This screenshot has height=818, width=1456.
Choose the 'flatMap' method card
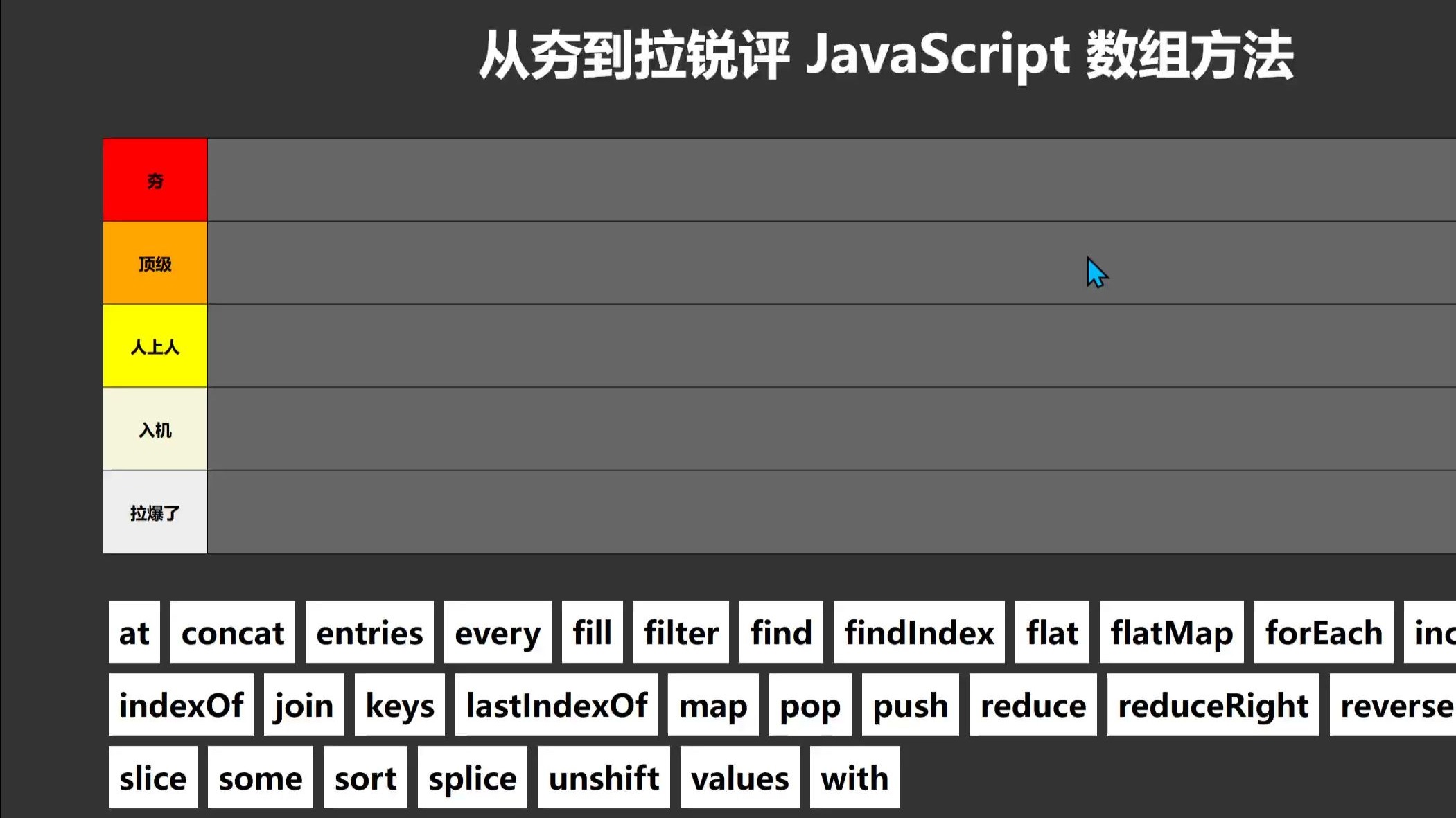pos(1171,632)
